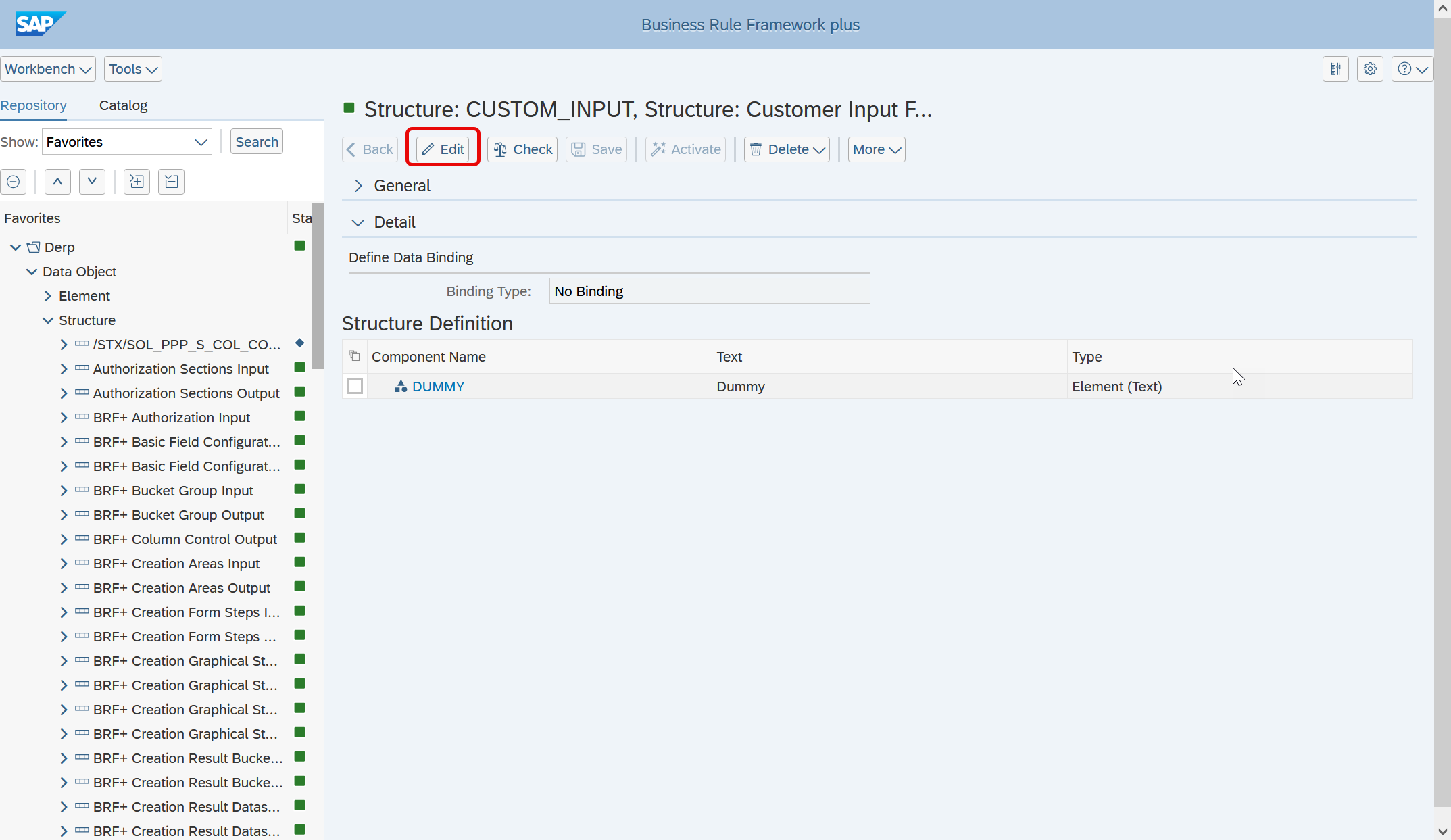Click the move up arrow icon
1451x840 pixels.
pyautogui.click(x=57, y=182)
